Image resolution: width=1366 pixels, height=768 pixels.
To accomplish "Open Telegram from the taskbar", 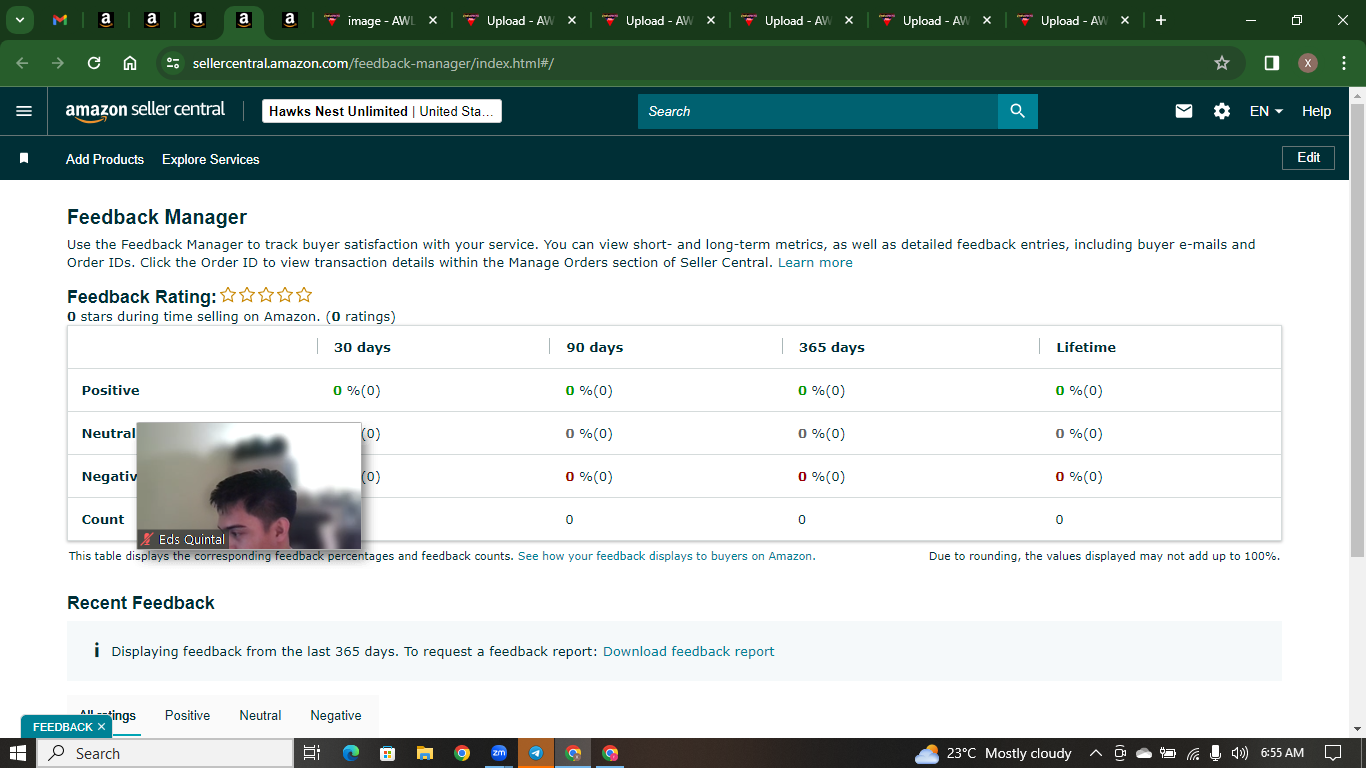I will 536,753.
